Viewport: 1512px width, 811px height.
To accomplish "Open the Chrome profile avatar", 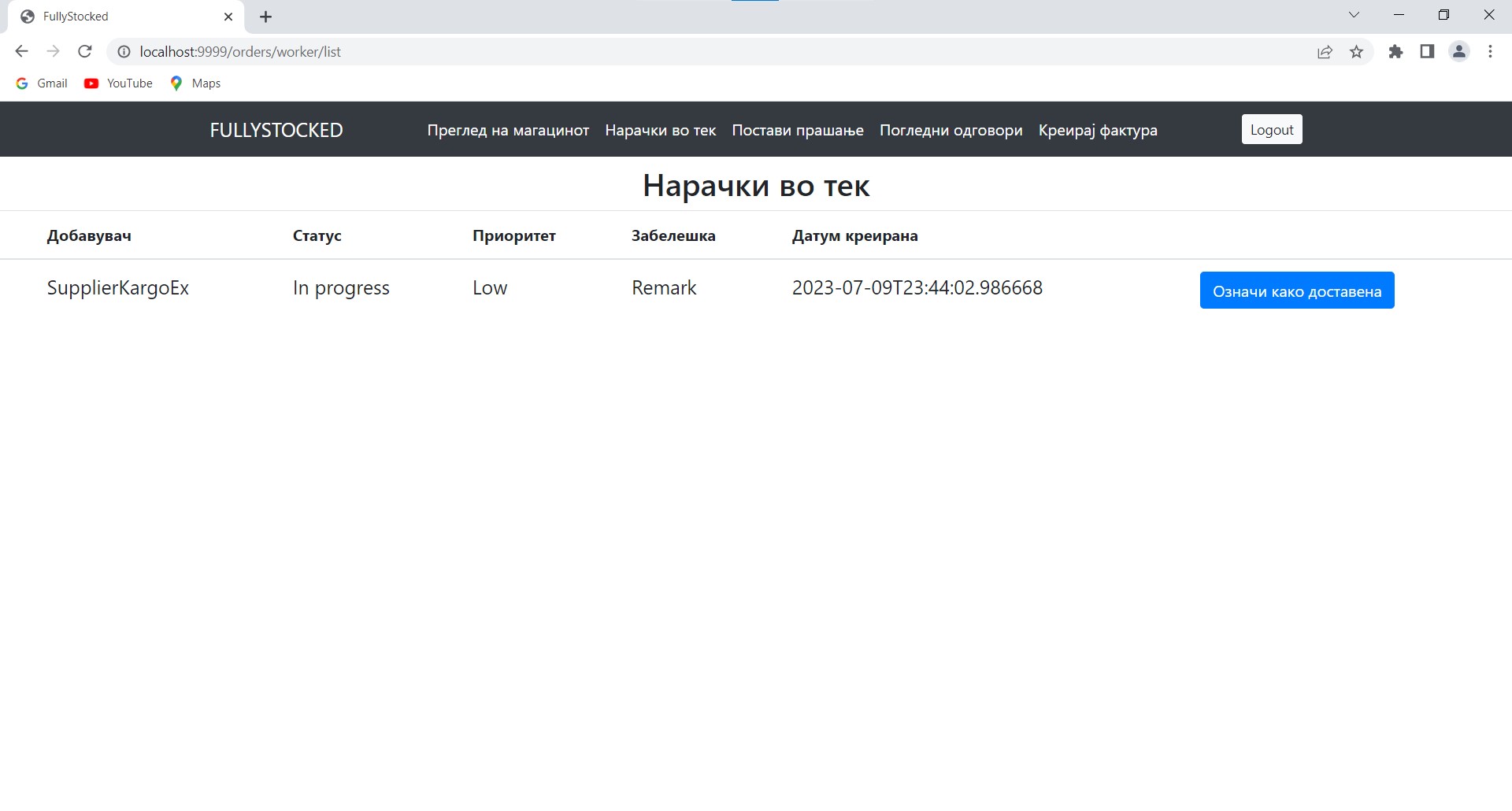I will [x=1459, y=52].
